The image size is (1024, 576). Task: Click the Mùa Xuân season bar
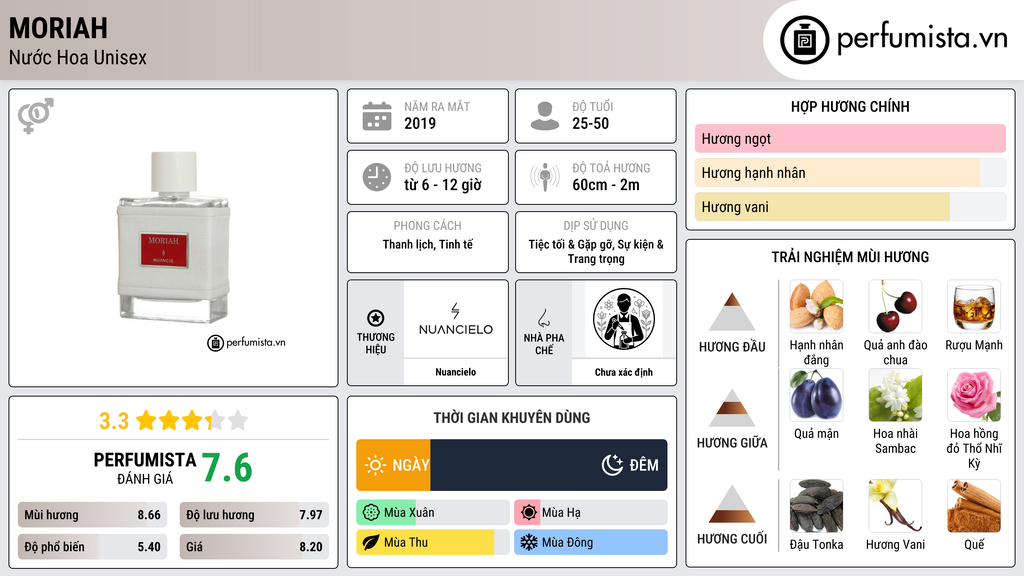coord(433,513)
